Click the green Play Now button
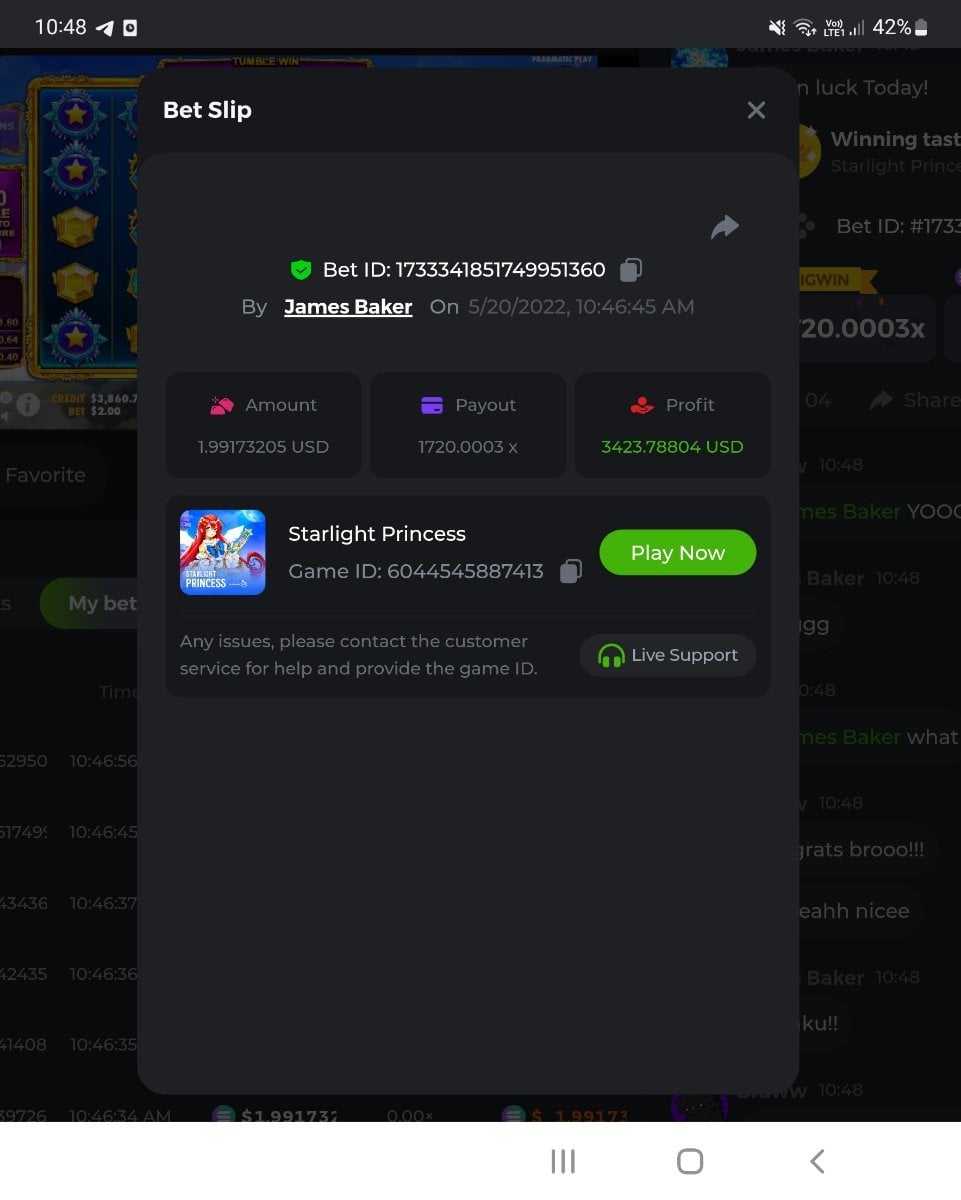Screen dimensions: 961x1200 (678, 553)
